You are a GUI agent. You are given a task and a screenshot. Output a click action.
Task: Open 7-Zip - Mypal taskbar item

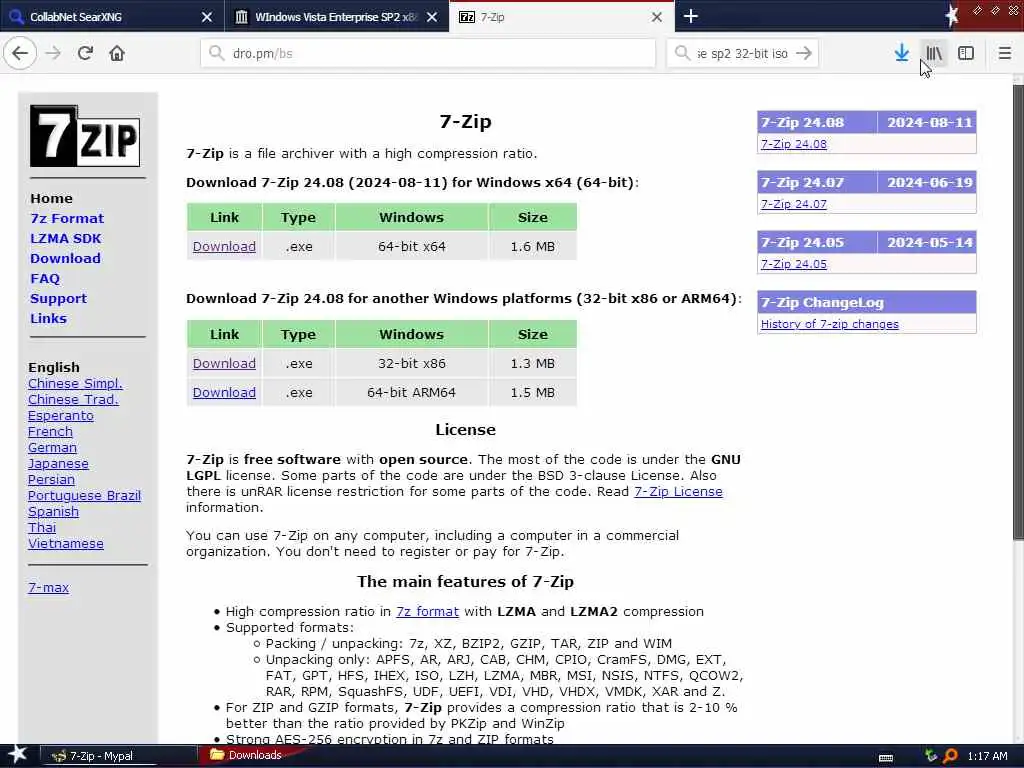120,756
